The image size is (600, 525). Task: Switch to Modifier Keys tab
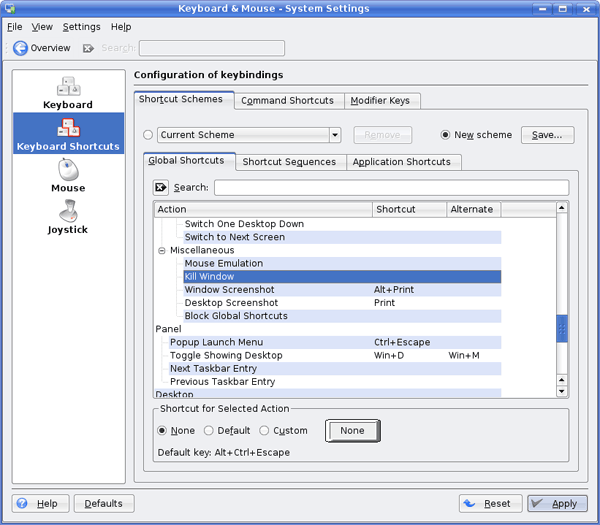[382, 101]
